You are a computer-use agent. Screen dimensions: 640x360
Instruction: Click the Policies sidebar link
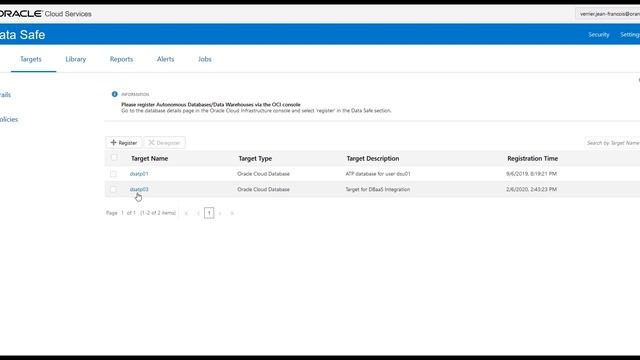coord(9,120)
